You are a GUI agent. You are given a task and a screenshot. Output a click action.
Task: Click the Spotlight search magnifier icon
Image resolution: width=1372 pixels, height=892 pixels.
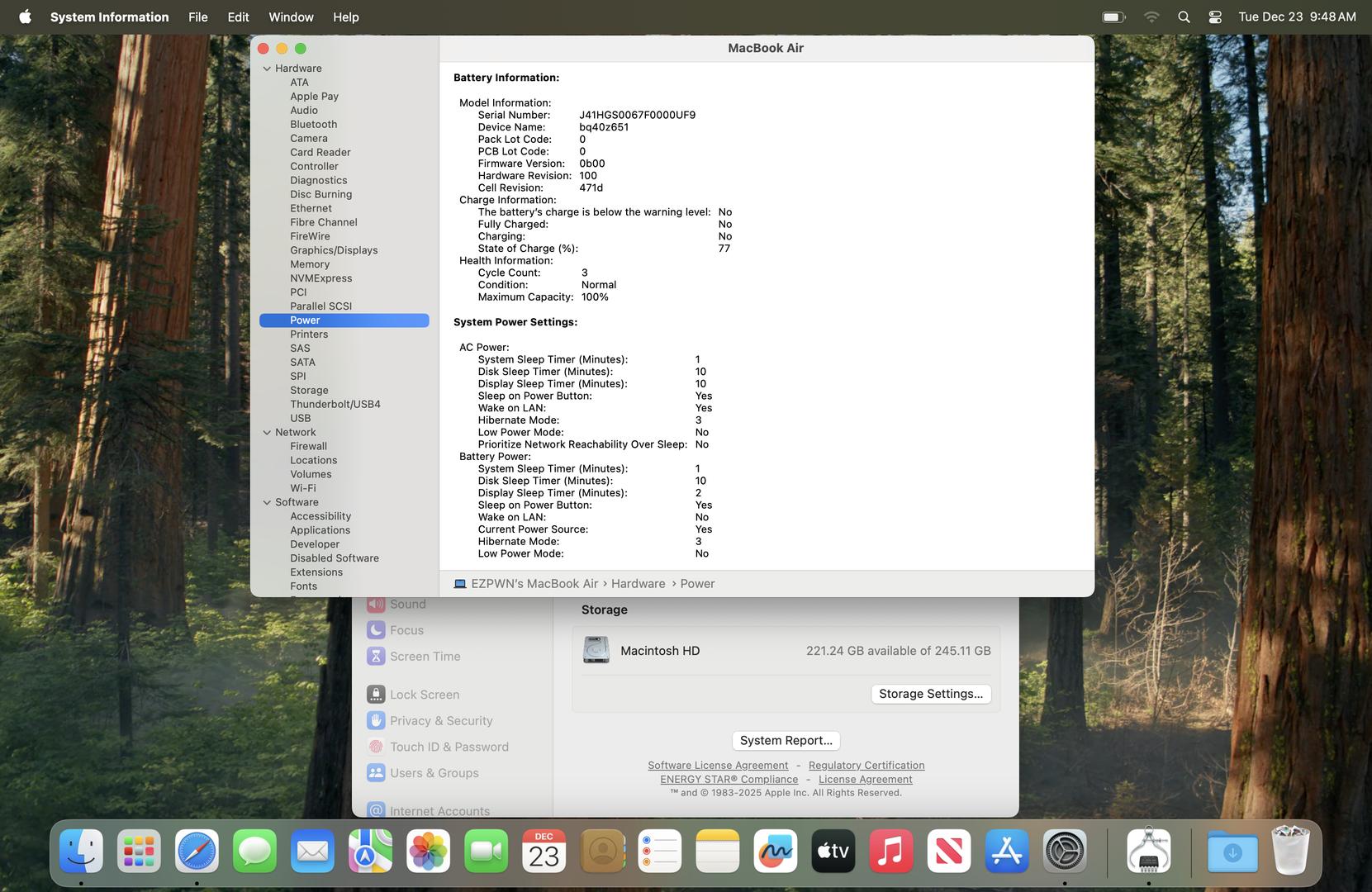(x=1184, y=17)
